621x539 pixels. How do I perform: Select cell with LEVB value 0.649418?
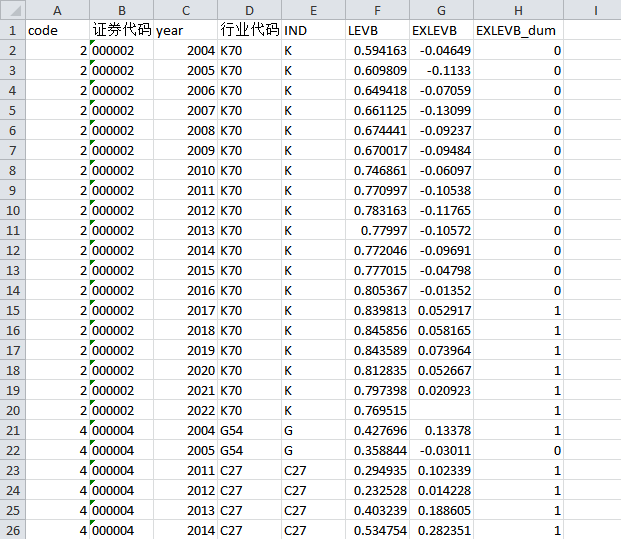click(x=377, y=90)
